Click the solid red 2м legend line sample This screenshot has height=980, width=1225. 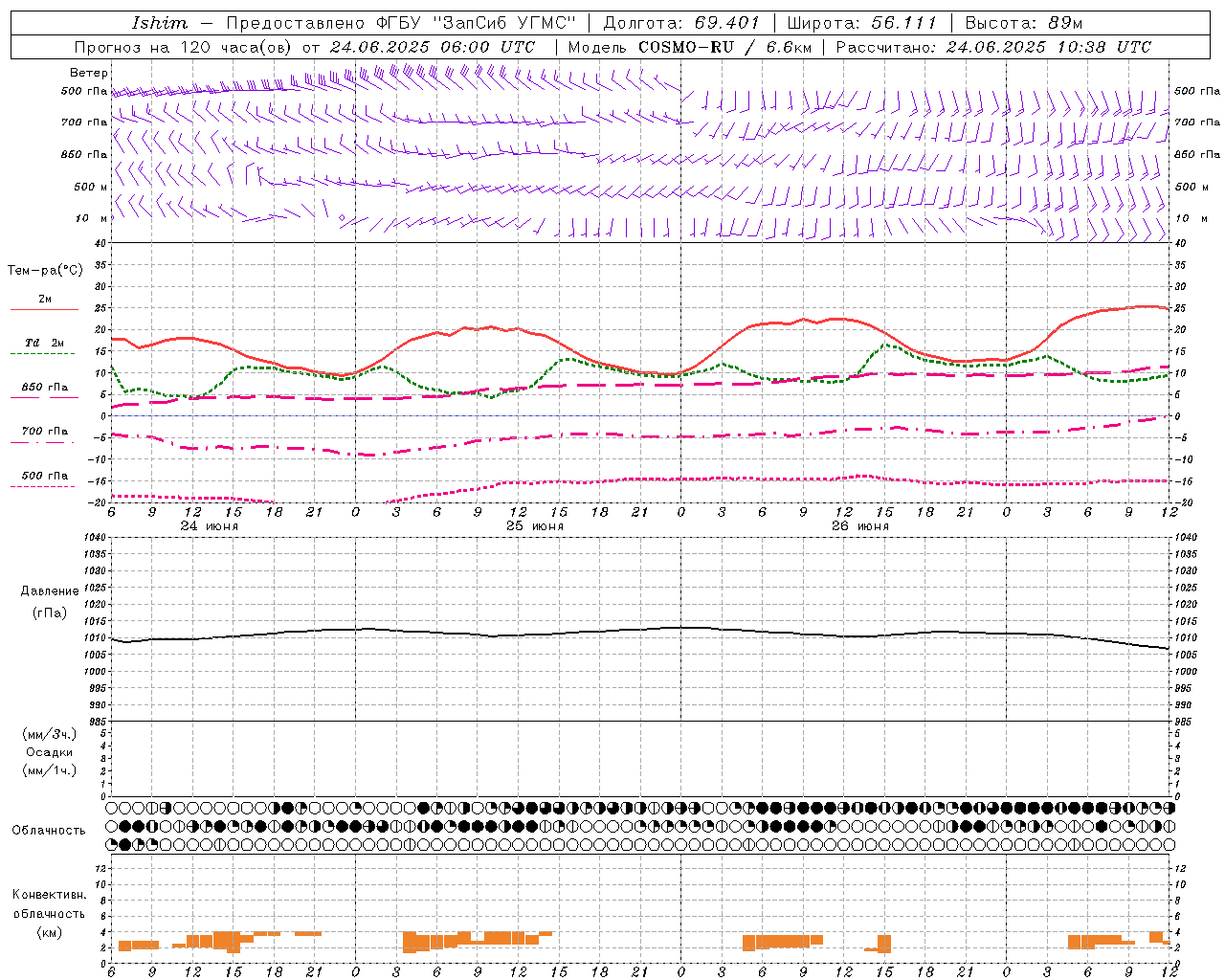click(x=44, y=309)
